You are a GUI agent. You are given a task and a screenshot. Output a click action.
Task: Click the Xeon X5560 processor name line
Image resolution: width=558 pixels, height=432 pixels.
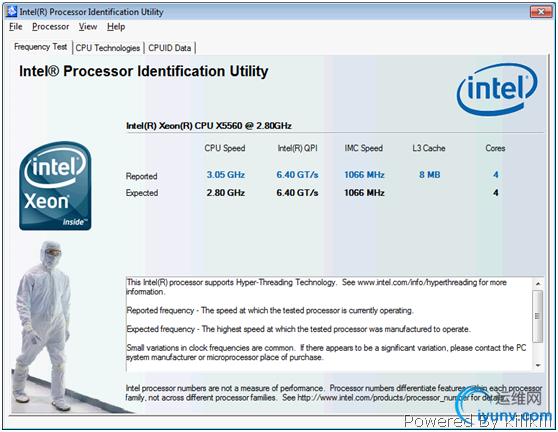click(x=209, y=126)
